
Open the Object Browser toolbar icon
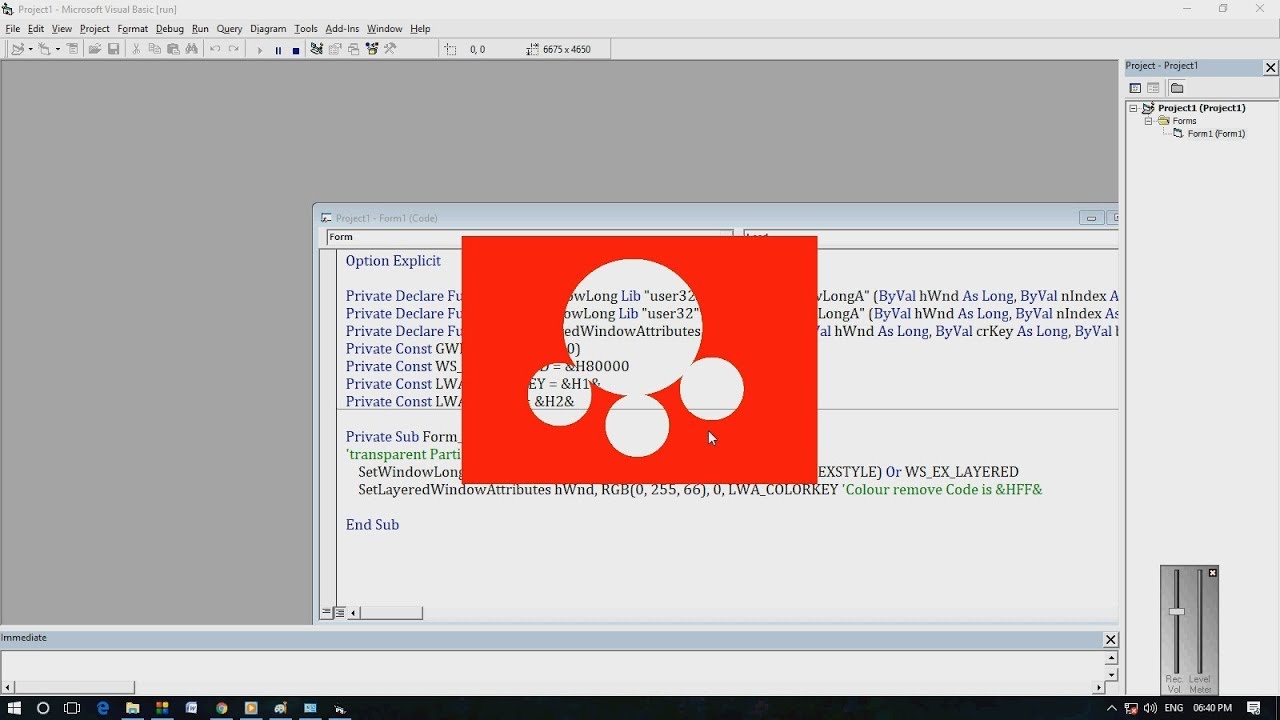(x=372, y=49)
